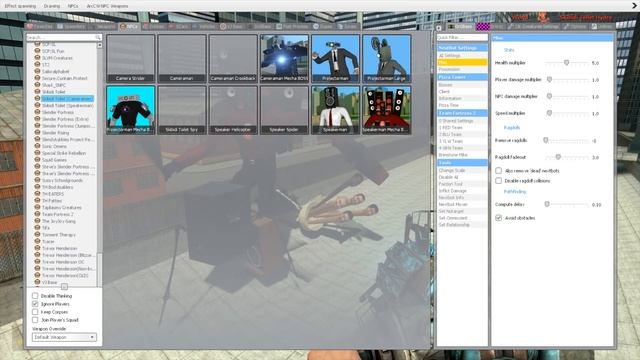Image resolution: width=640 pixels, height=360 pixels.
Task: Collapse the Team Fortress 2 settings header
Action: click(462, 113)
